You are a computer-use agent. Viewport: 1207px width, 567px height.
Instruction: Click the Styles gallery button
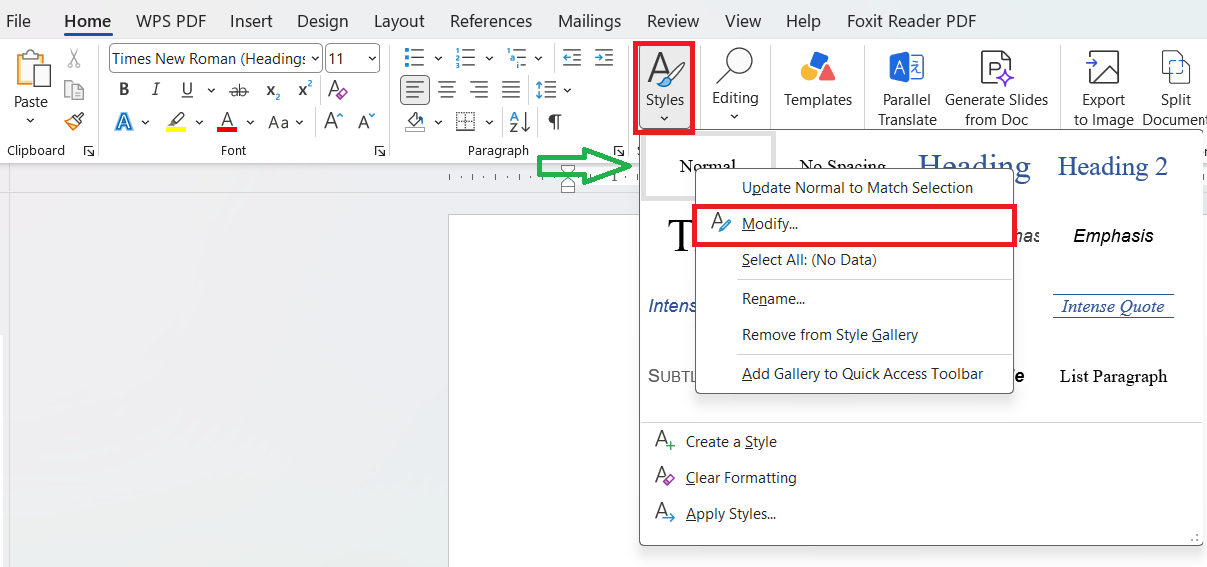click(665, 88)
